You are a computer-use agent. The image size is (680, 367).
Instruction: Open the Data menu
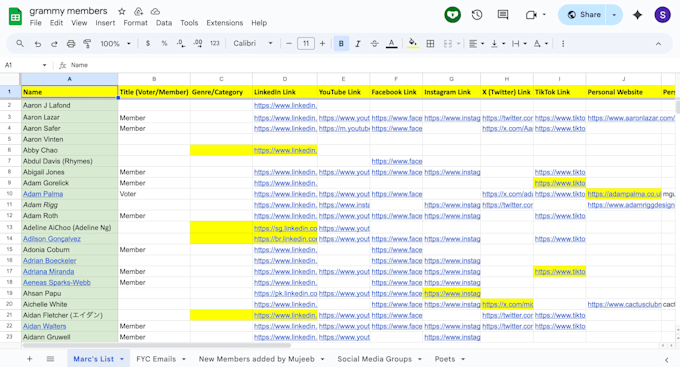coord(164,23)
